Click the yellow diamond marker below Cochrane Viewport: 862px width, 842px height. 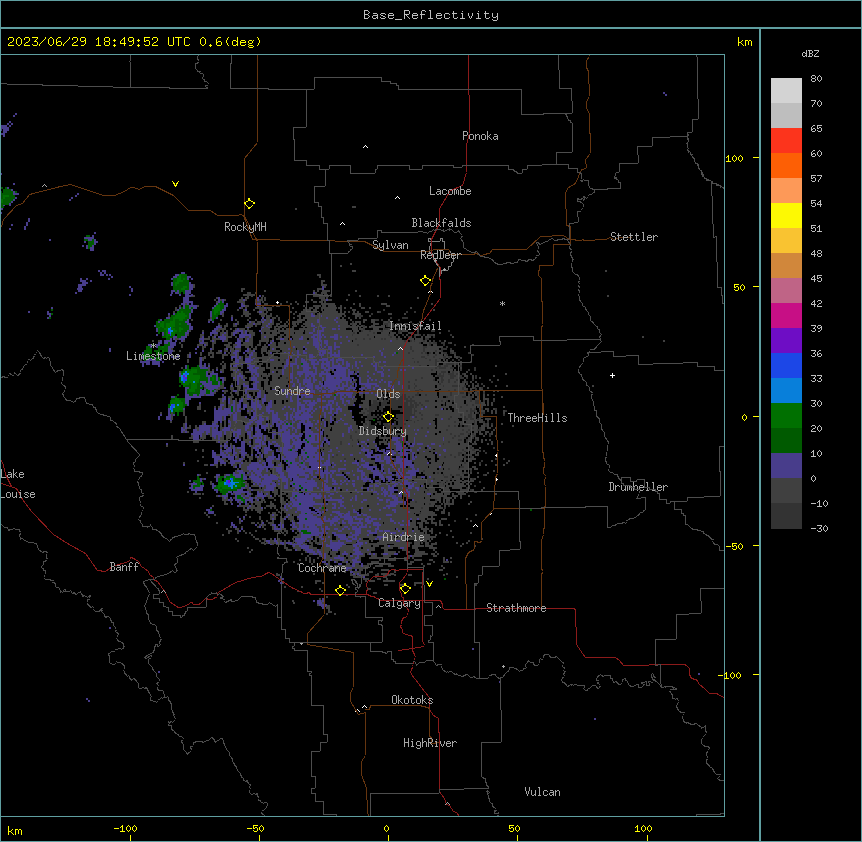pyautogui.click(x=340, y=590)
